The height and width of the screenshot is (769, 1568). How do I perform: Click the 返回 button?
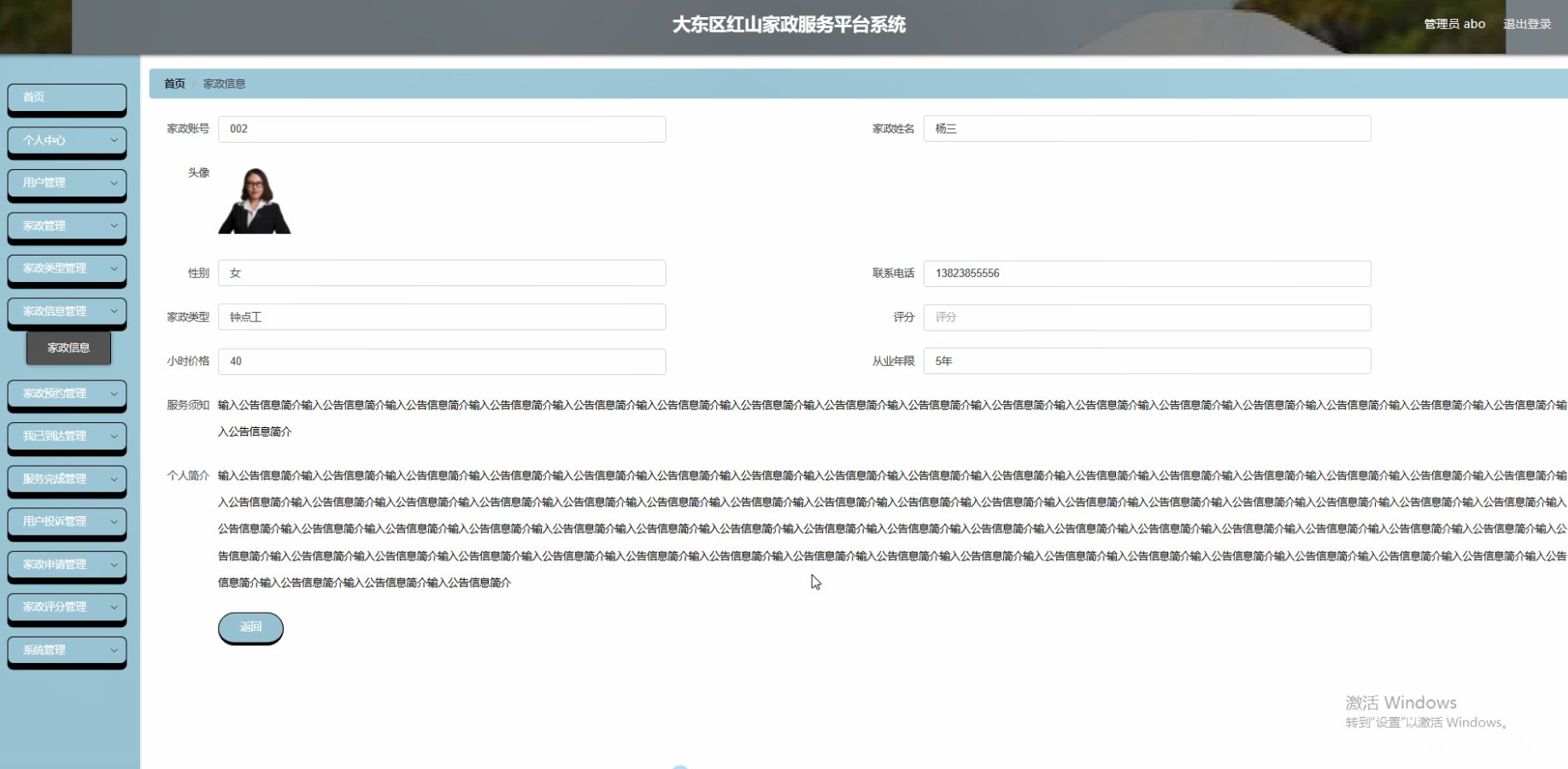[x=250, y=627]
